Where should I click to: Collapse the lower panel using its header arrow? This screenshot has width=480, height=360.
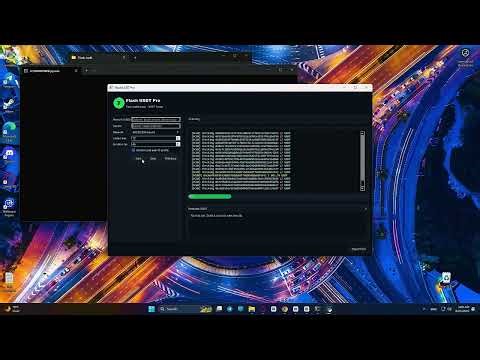(x=366, y=209)
